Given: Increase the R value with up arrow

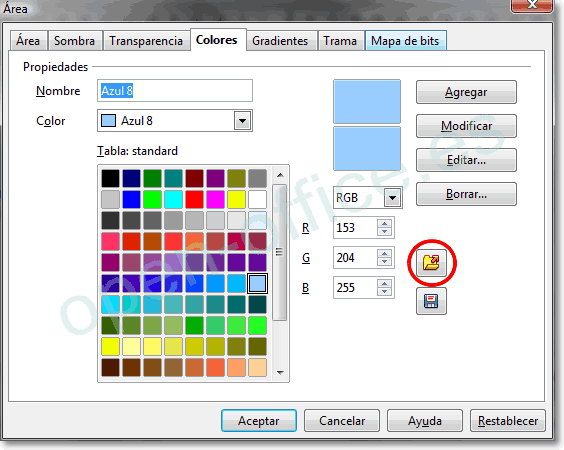Looking at the screenshot, I should coord(385,223).
